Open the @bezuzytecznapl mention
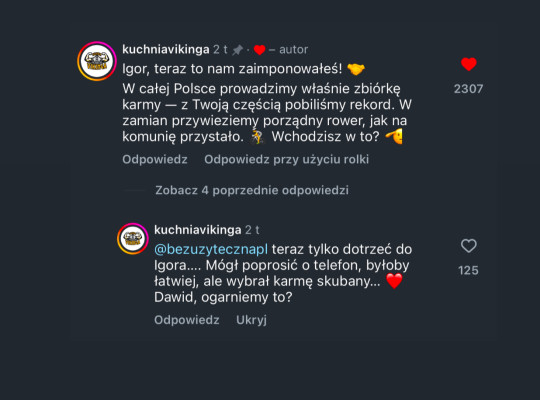Image resolution: width=540 pixels, height=400 pixels. pyautogui.click(x=211, y=249)
